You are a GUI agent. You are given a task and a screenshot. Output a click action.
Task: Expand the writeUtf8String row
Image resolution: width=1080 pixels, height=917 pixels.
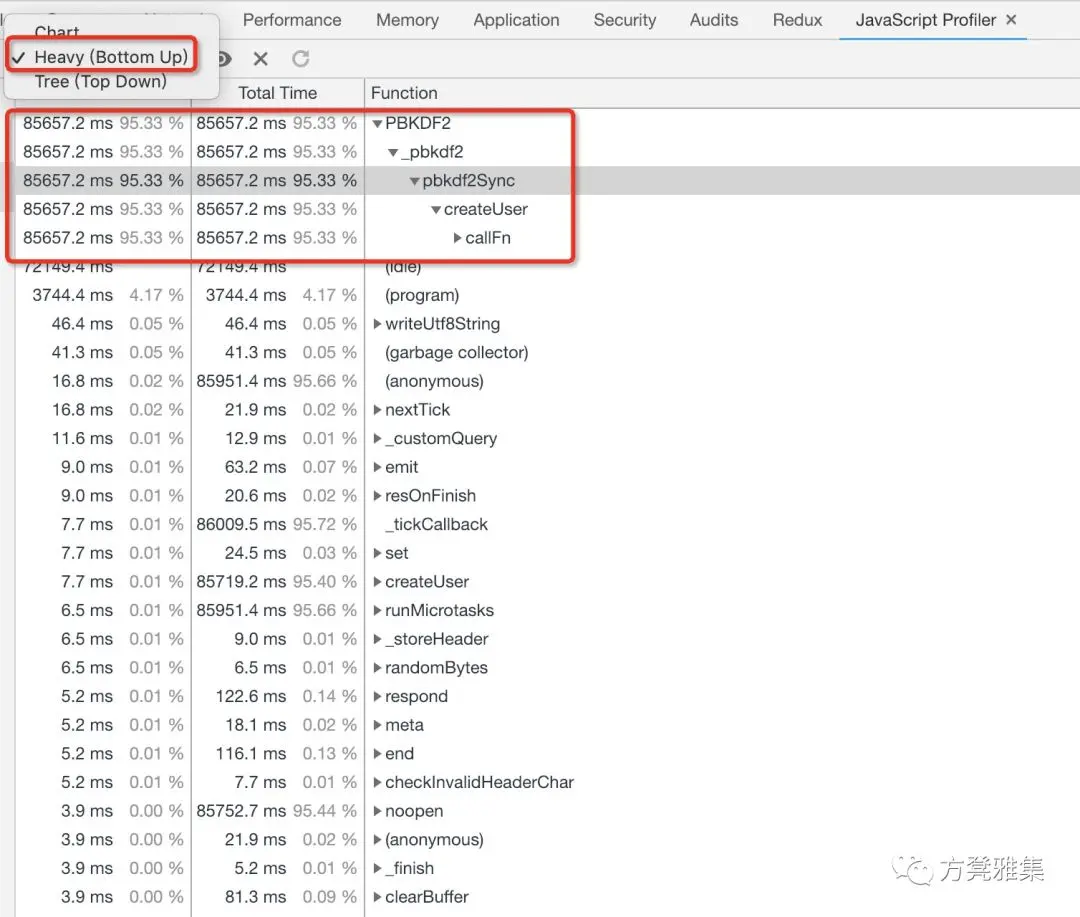click(377, 324)
